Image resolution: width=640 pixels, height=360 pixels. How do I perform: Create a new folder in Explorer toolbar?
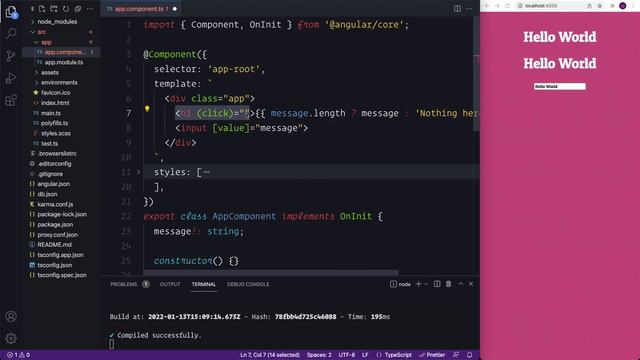click(x=54, y=9)
